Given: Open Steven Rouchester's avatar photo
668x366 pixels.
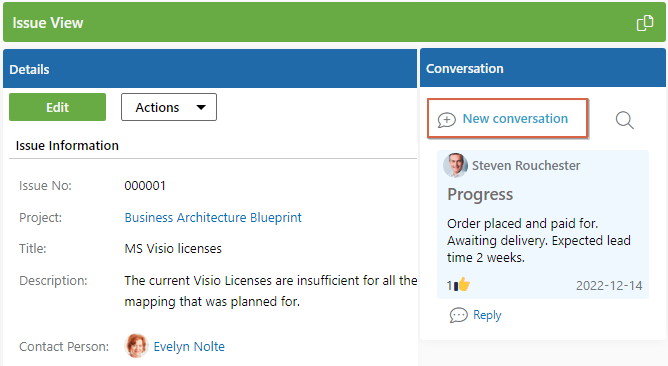Looking at the screenshot, I should pos(455,165).
